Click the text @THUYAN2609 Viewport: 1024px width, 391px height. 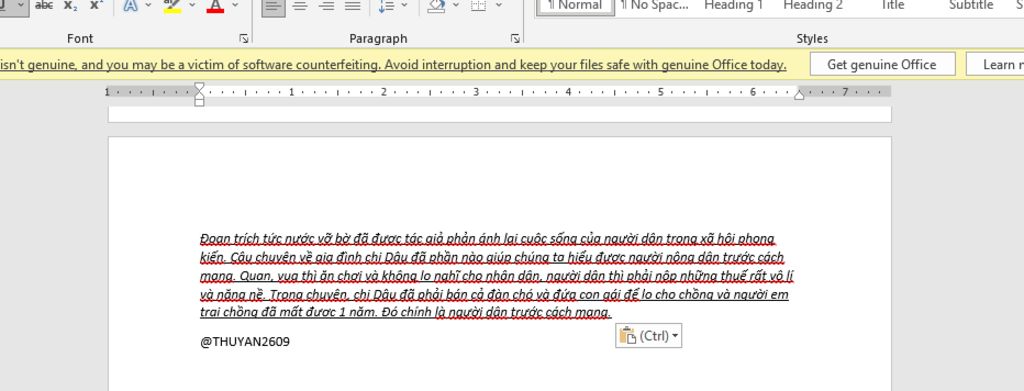[x=245, y=341]
